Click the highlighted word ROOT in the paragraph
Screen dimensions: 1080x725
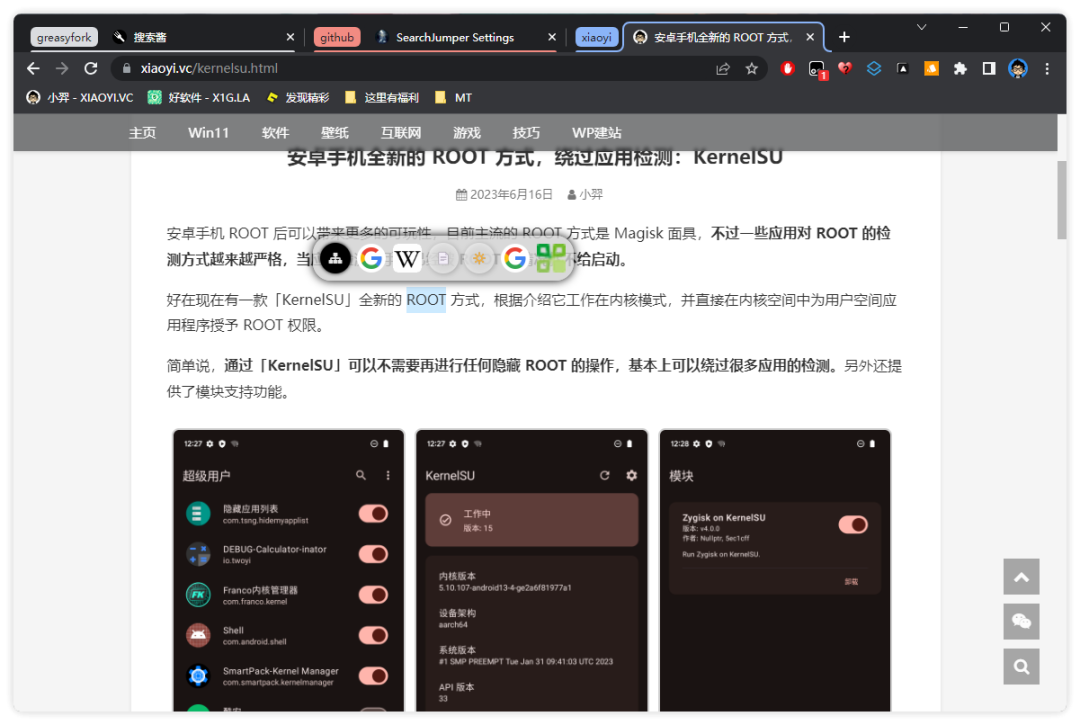click(x=426, y=300)
